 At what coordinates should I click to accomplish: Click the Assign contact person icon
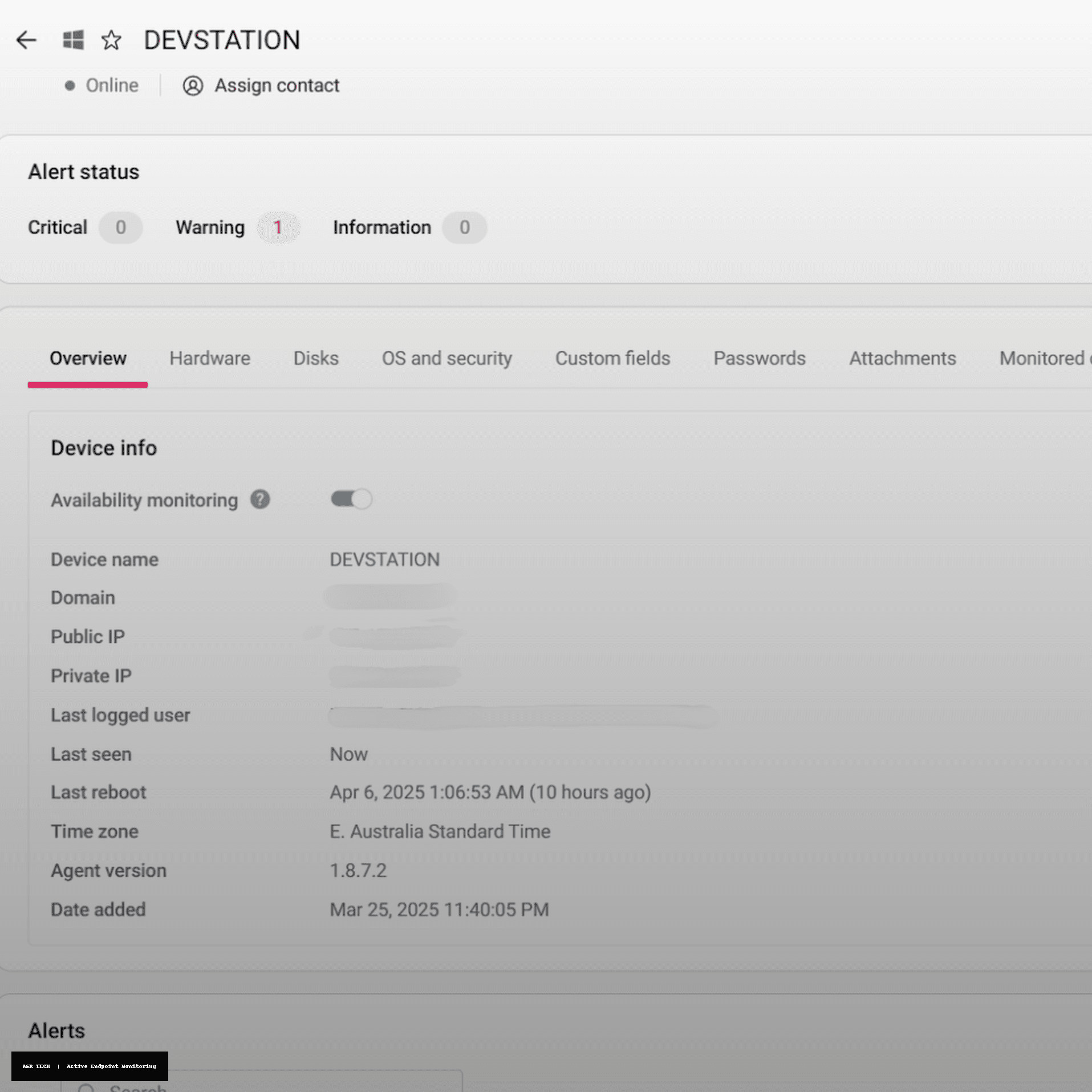pyautogui.click(x=193, y=86)
